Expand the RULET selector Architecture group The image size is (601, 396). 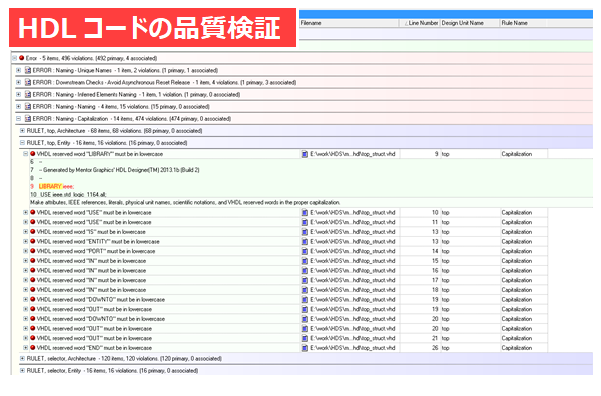tap(22, 358)
